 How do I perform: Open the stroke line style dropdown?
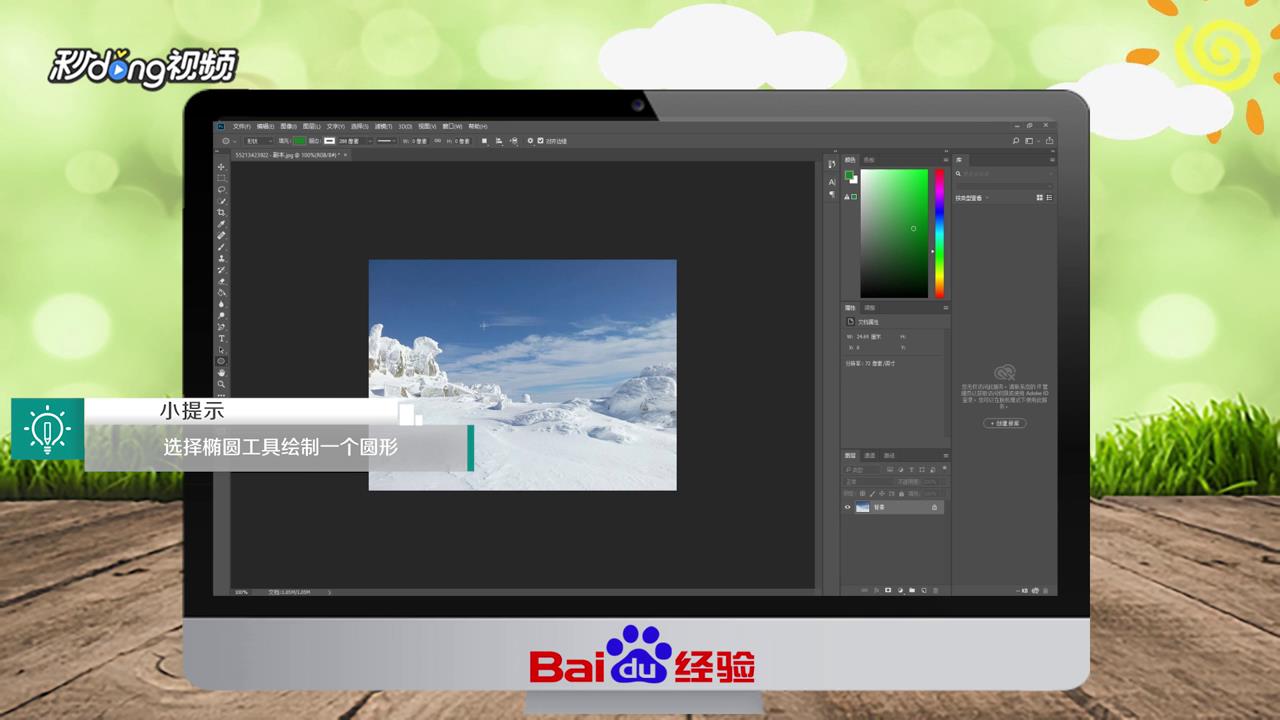pyautogui.click(x=388, y=141)
